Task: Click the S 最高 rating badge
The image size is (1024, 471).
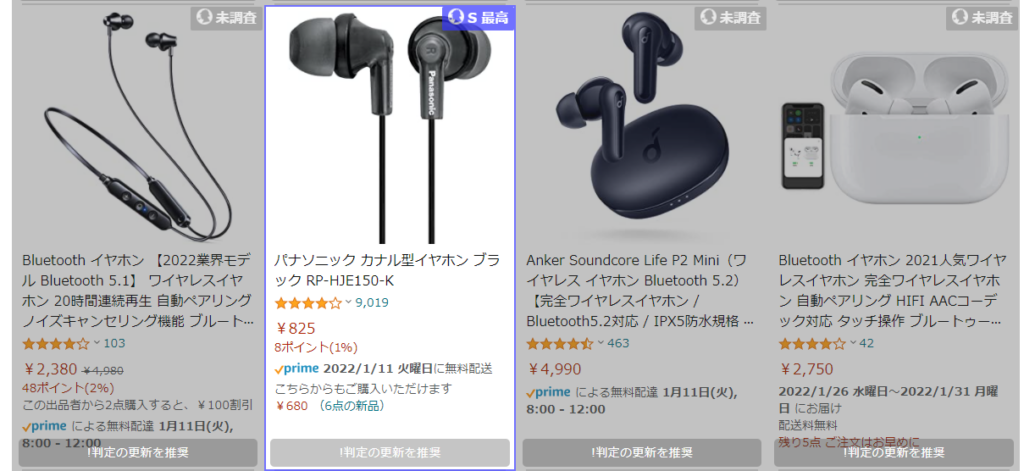Action: tap(479, 18)
